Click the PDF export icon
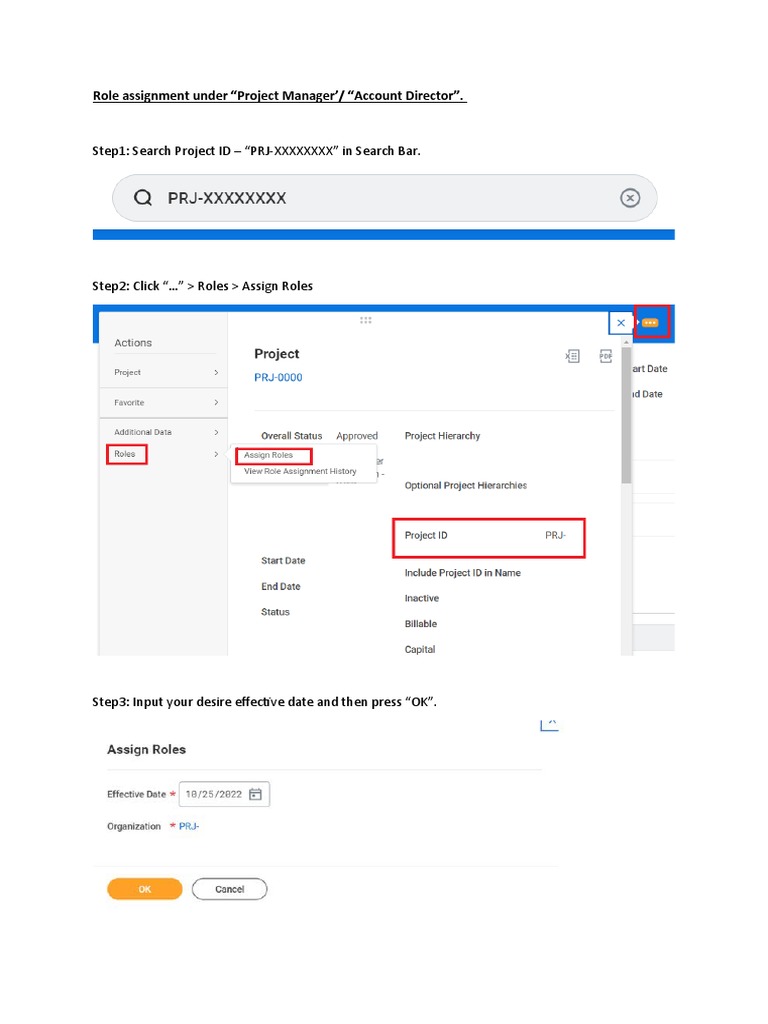 (x=605, y=355)
